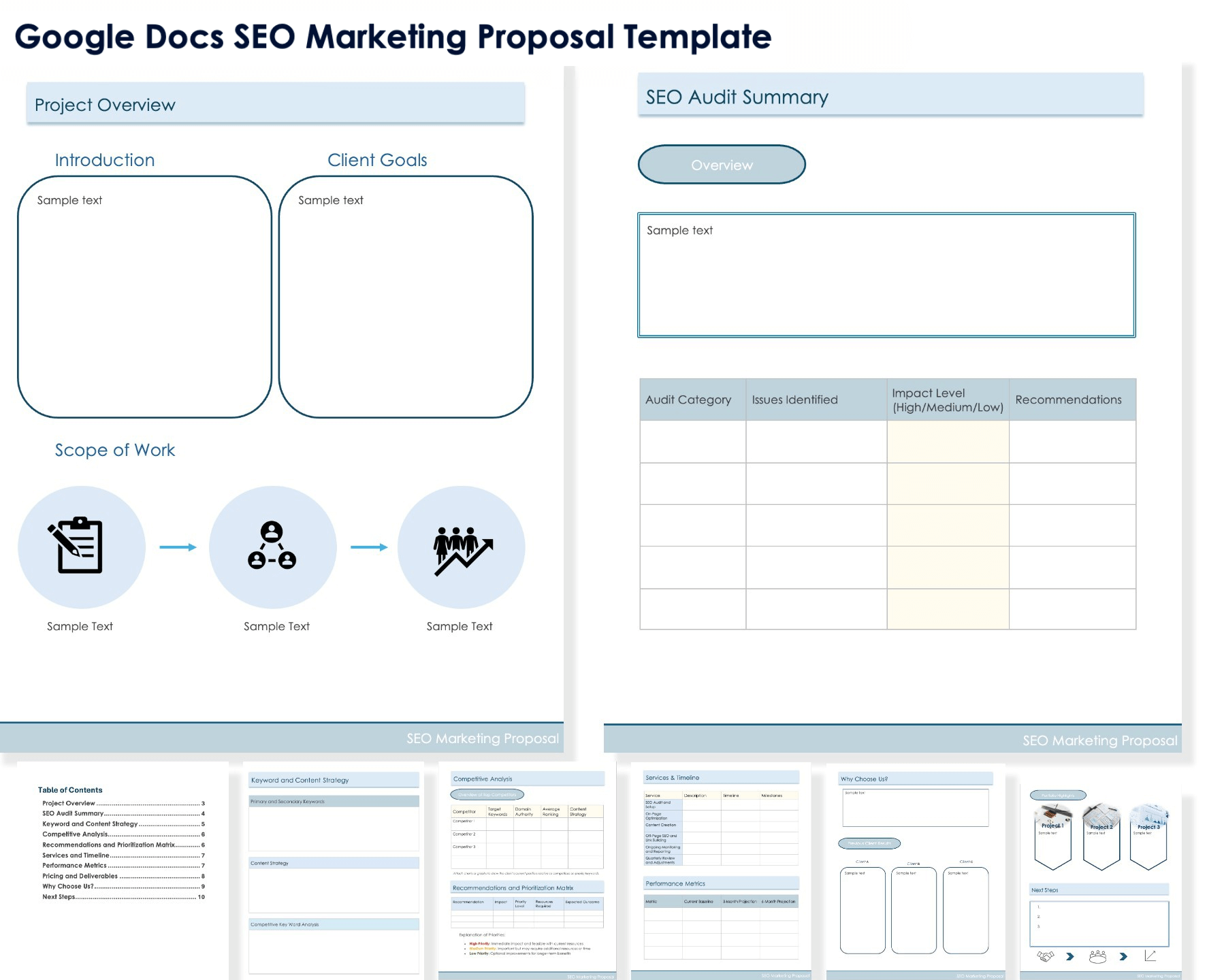
Task: Open Project Overview in the Table of Contents
Action: pyautogui.click(x=123, y=803)
